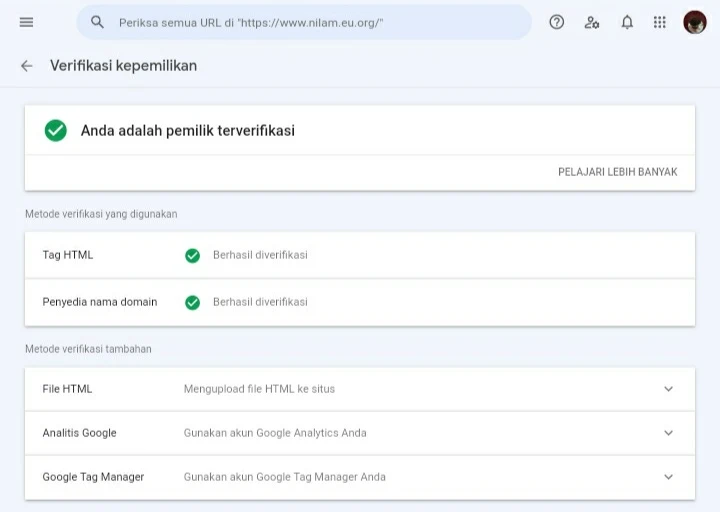Viewport: 720px width, 512px height.
Task: Expand the Analitis Google method
Action: (668, 433)
